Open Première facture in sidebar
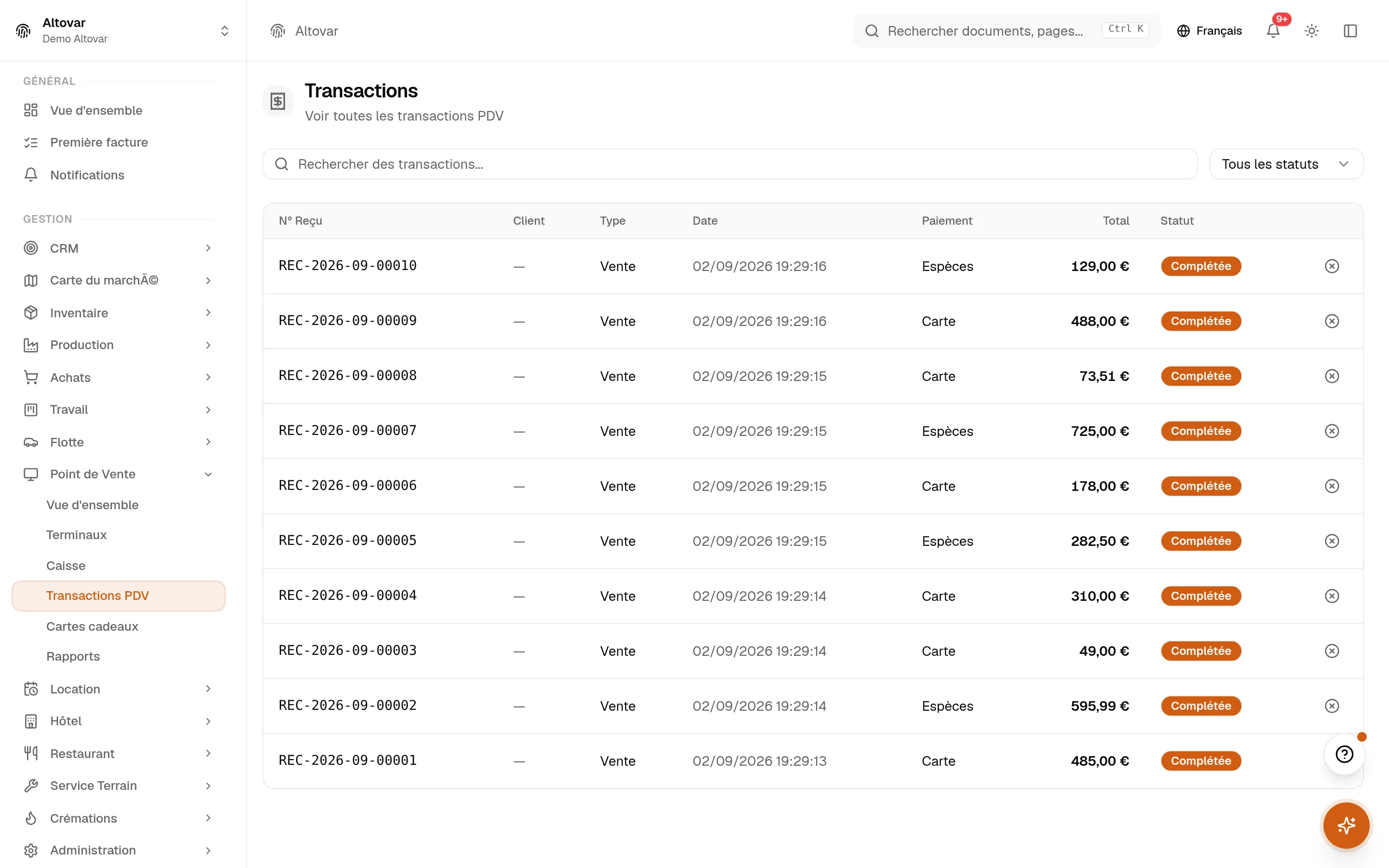The height and width of the screenshot is (868, 1389). click(x=118, y=142)
